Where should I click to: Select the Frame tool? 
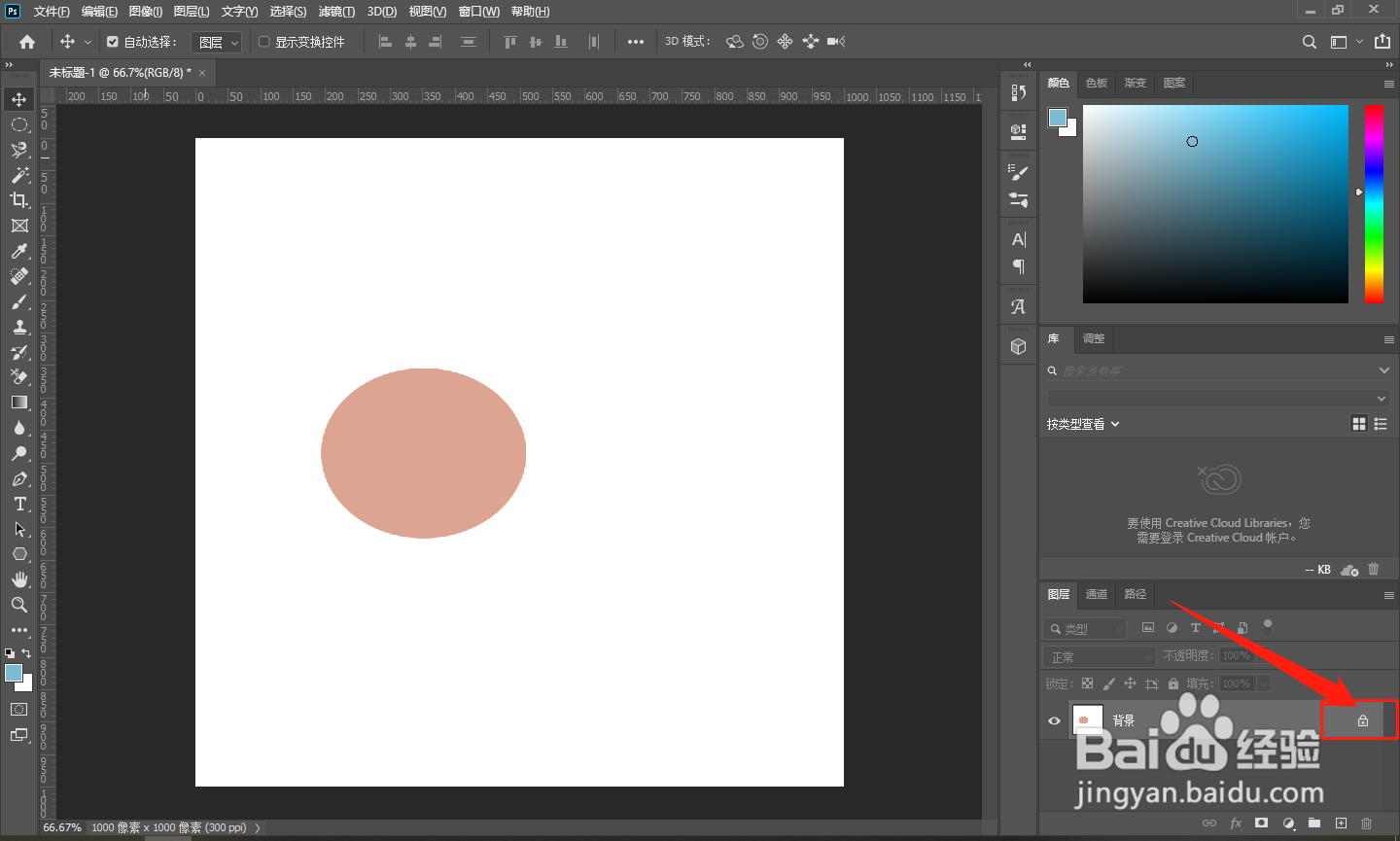(x=19, y=226)
